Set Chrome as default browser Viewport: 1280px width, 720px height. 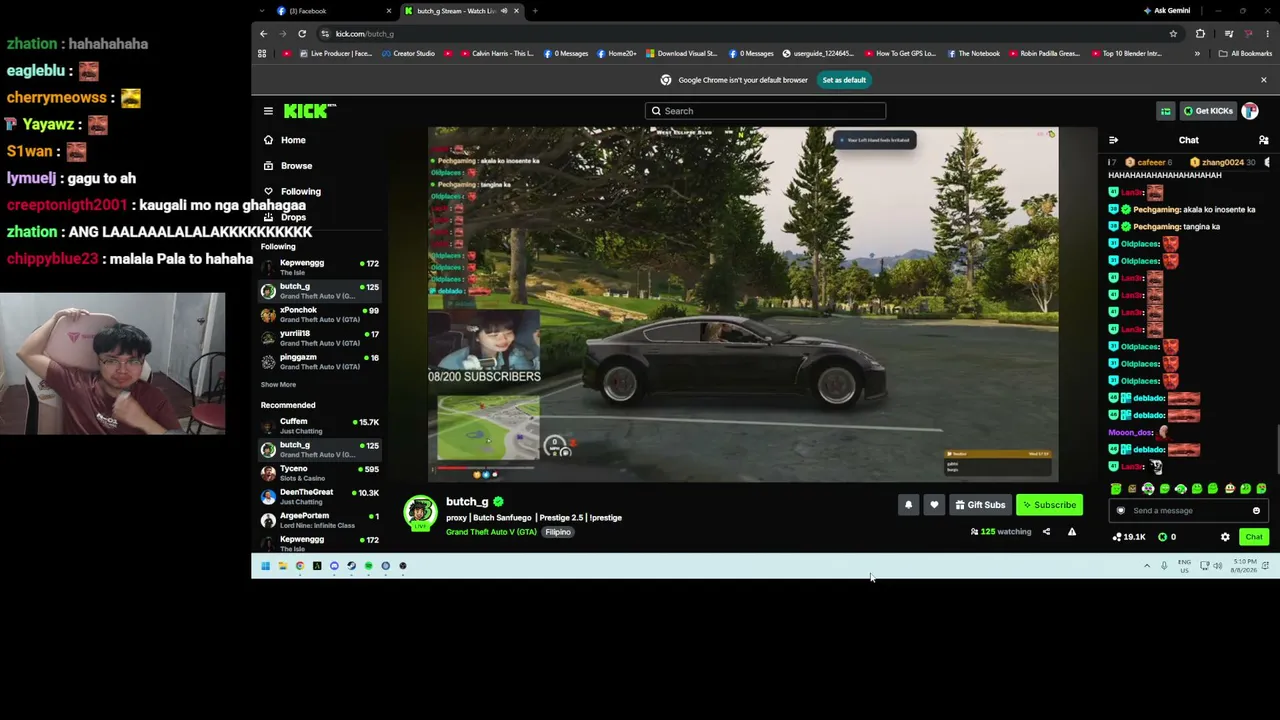(x=844, y=80)
